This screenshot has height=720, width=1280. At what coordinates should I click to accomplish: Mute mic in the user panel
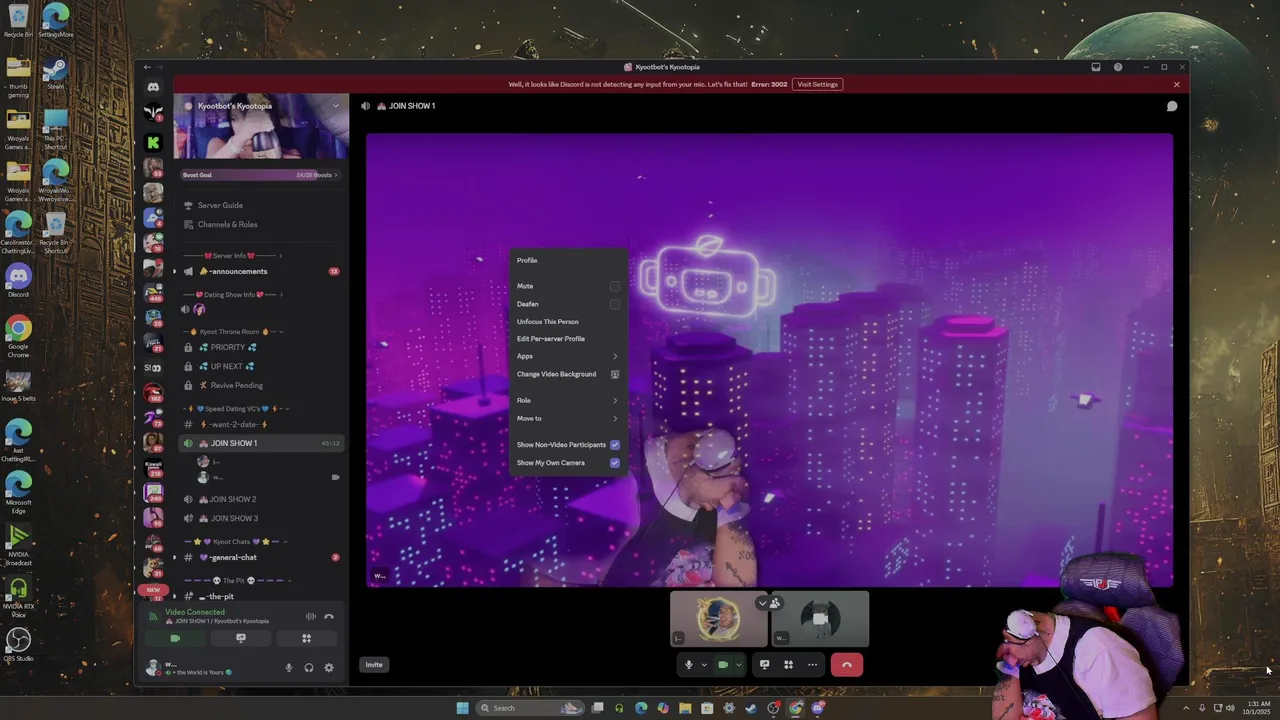point(289,668)
